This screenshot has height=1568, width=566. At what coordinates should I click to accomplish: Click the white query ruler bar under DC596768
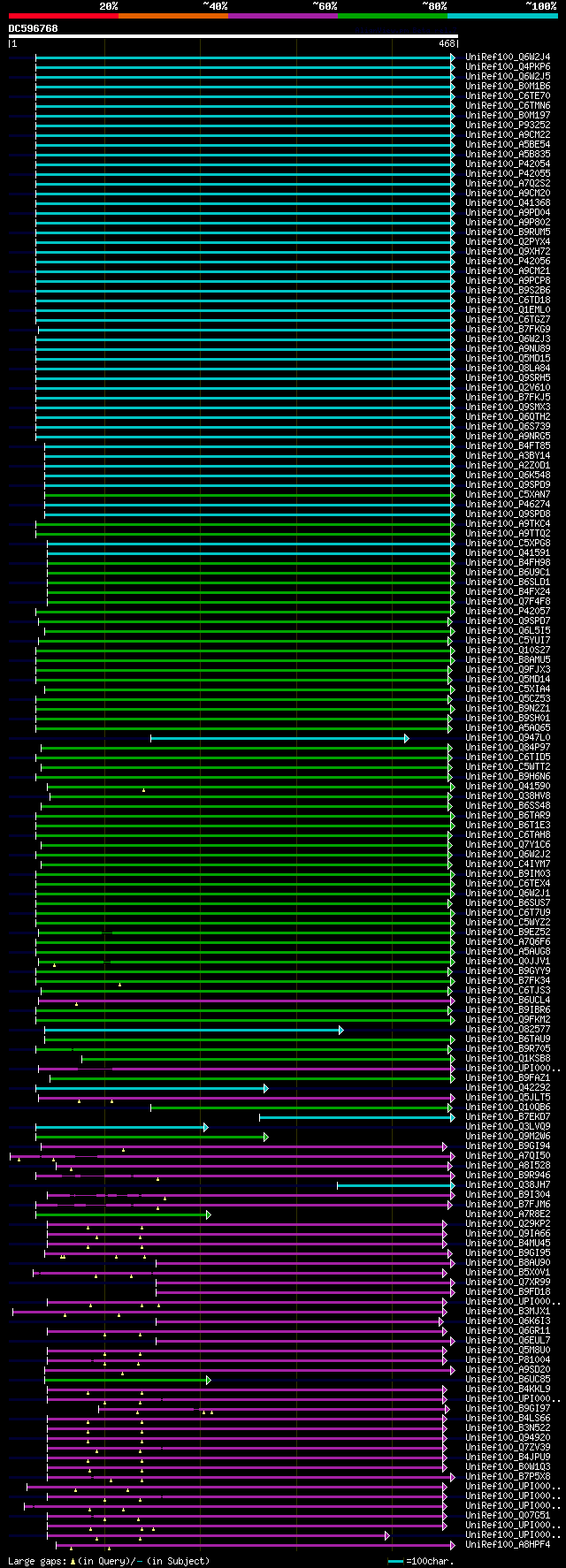point(233,36)
